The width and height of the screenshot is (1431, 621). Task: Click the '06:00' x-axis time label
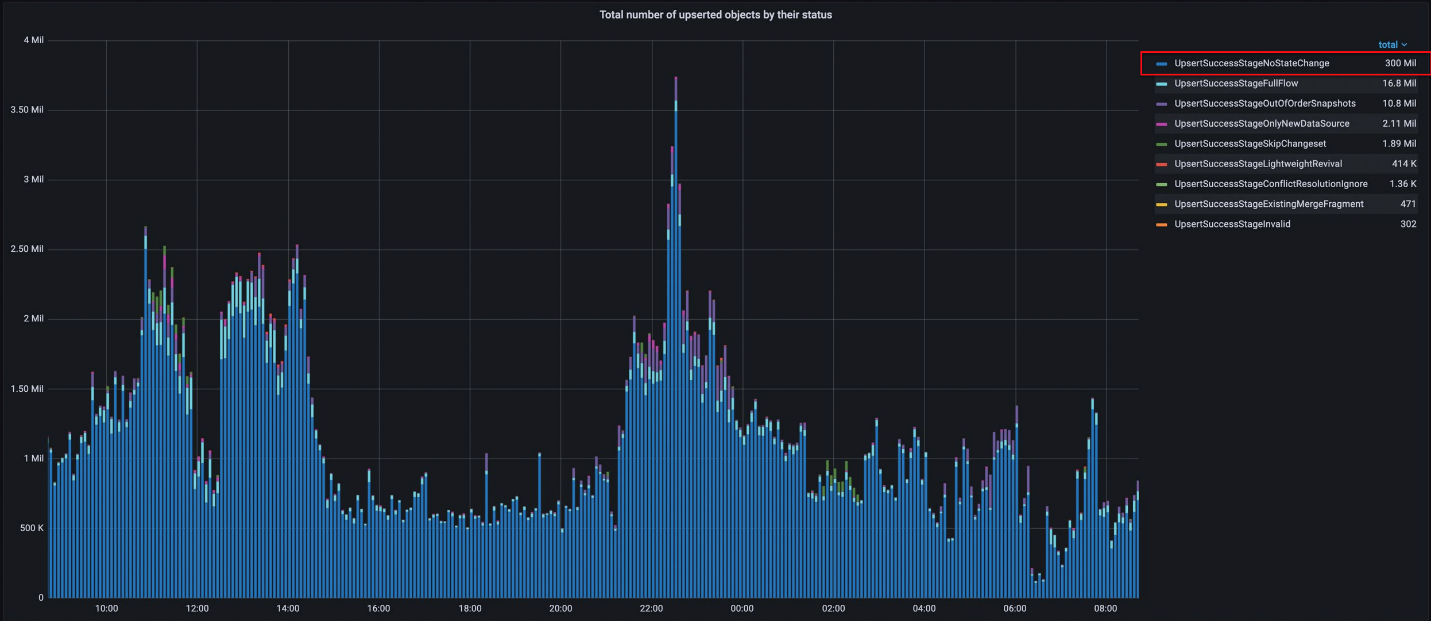point(1015,608)
